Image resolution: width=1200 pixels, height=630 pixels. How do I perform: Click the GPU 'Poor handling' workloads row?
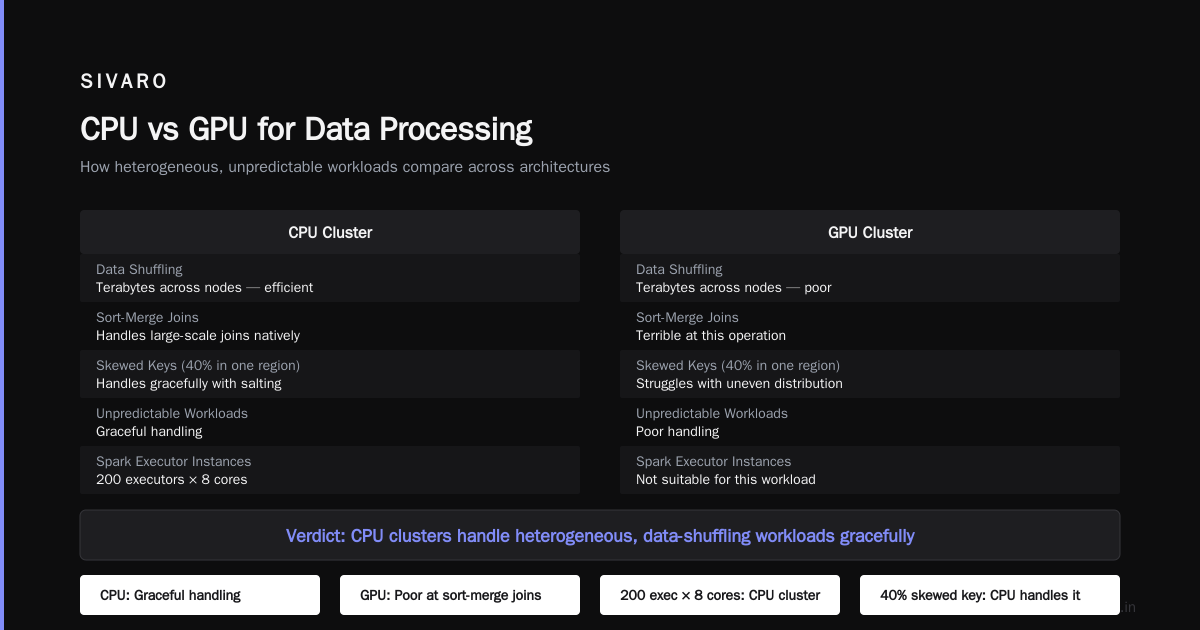click(870, 422)
